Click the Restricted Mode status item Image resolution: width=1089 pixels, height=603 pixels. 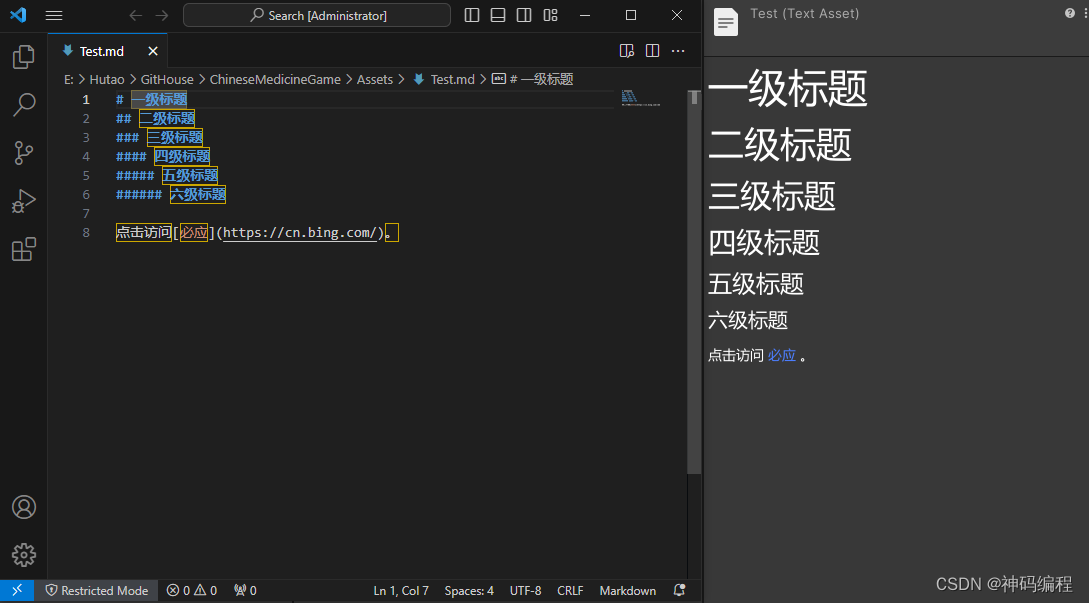(x=97, y=590)
